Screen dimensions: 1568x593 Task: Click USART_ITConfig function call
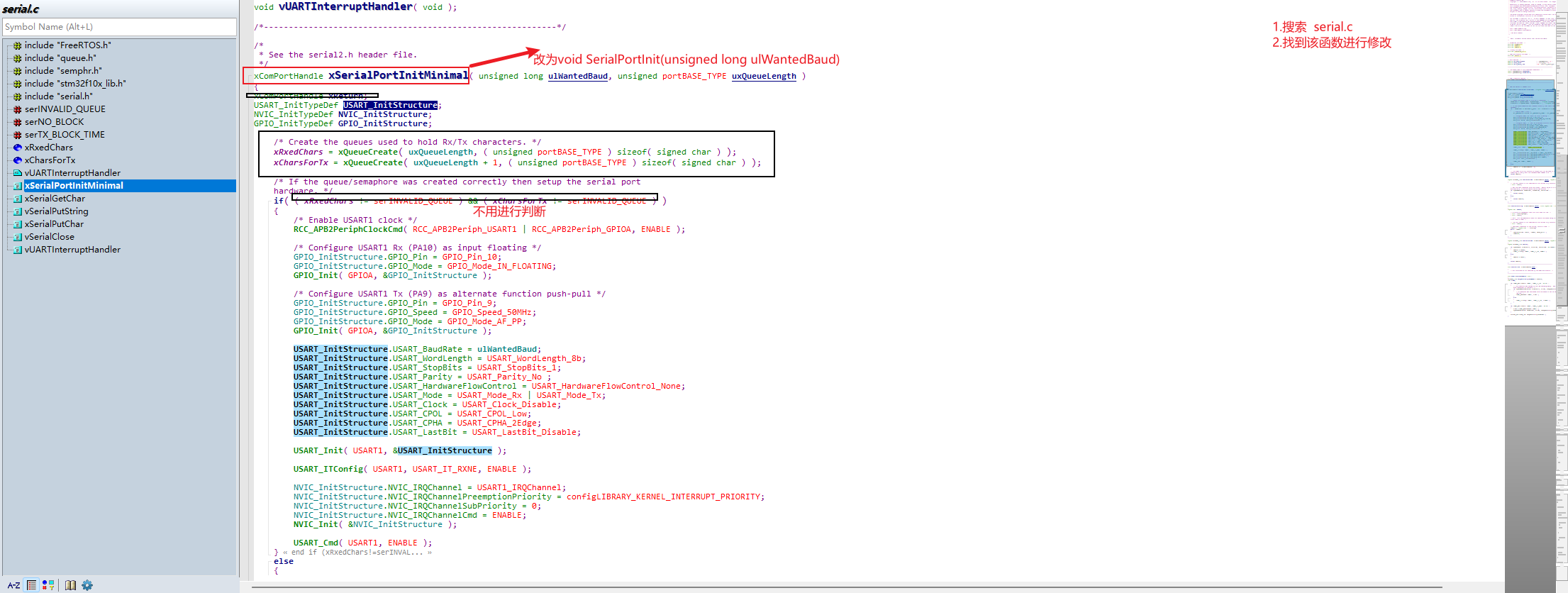[x=328, y=469]
